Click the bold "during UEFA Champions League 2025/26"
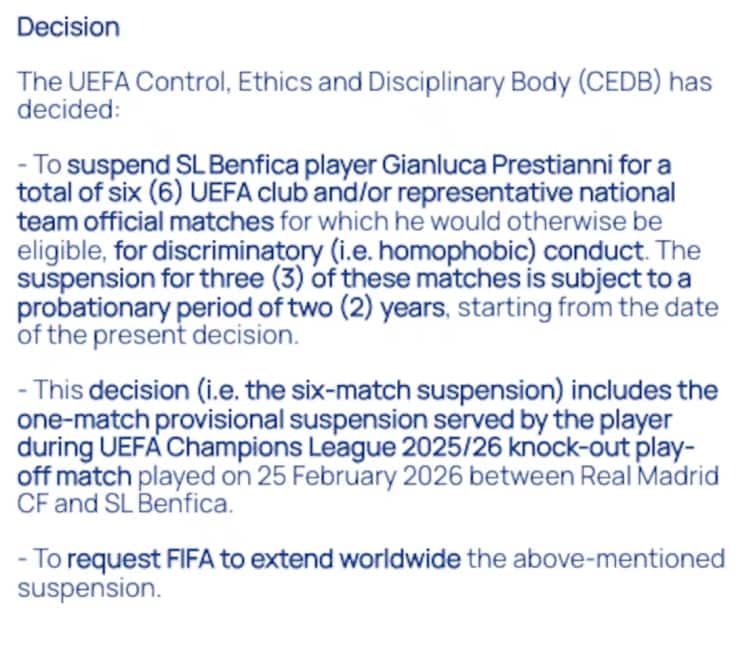Screen dimensions: 738x652 (250, 447)
